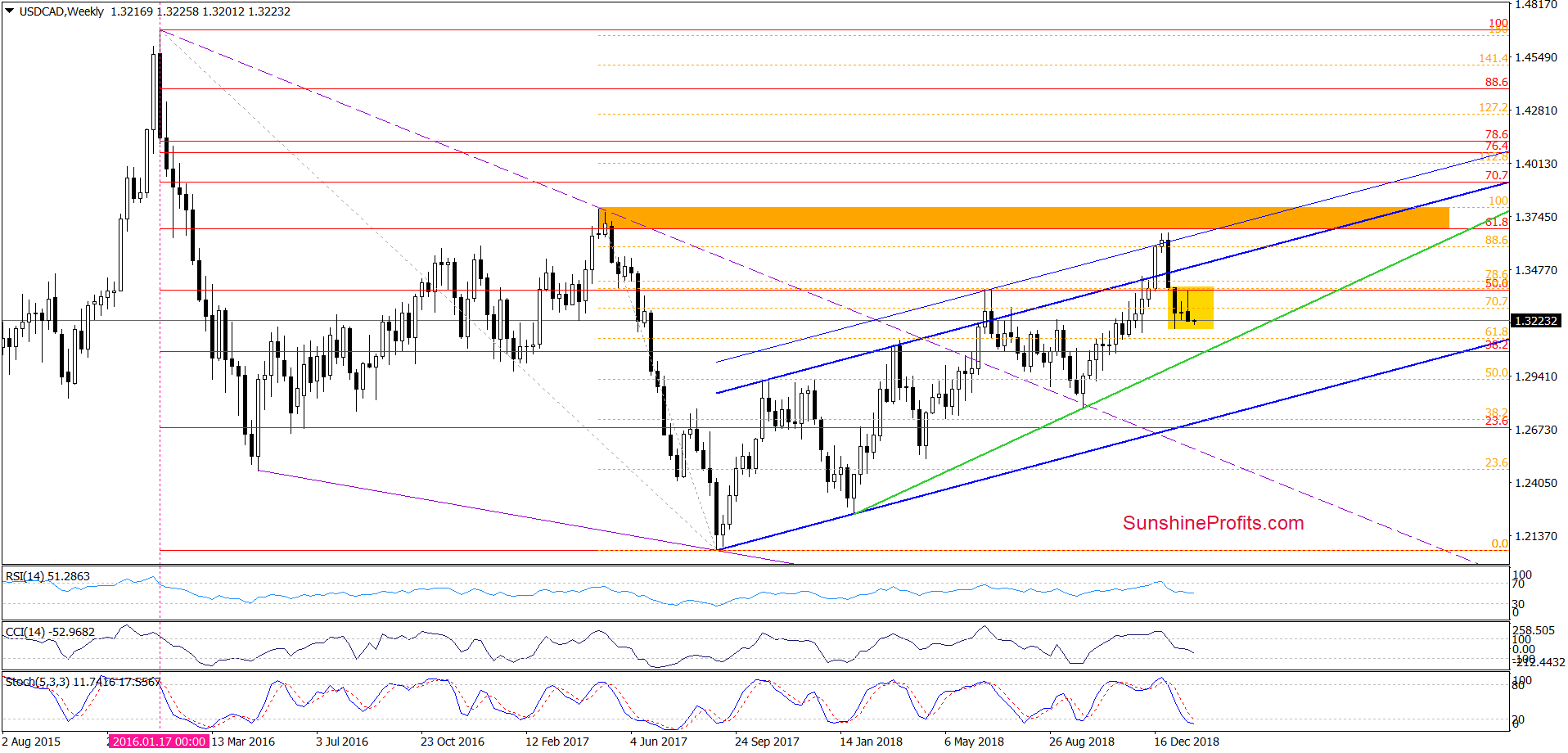
Task: Click the 258.505 CCI scale value
Action: [1534, 630]
